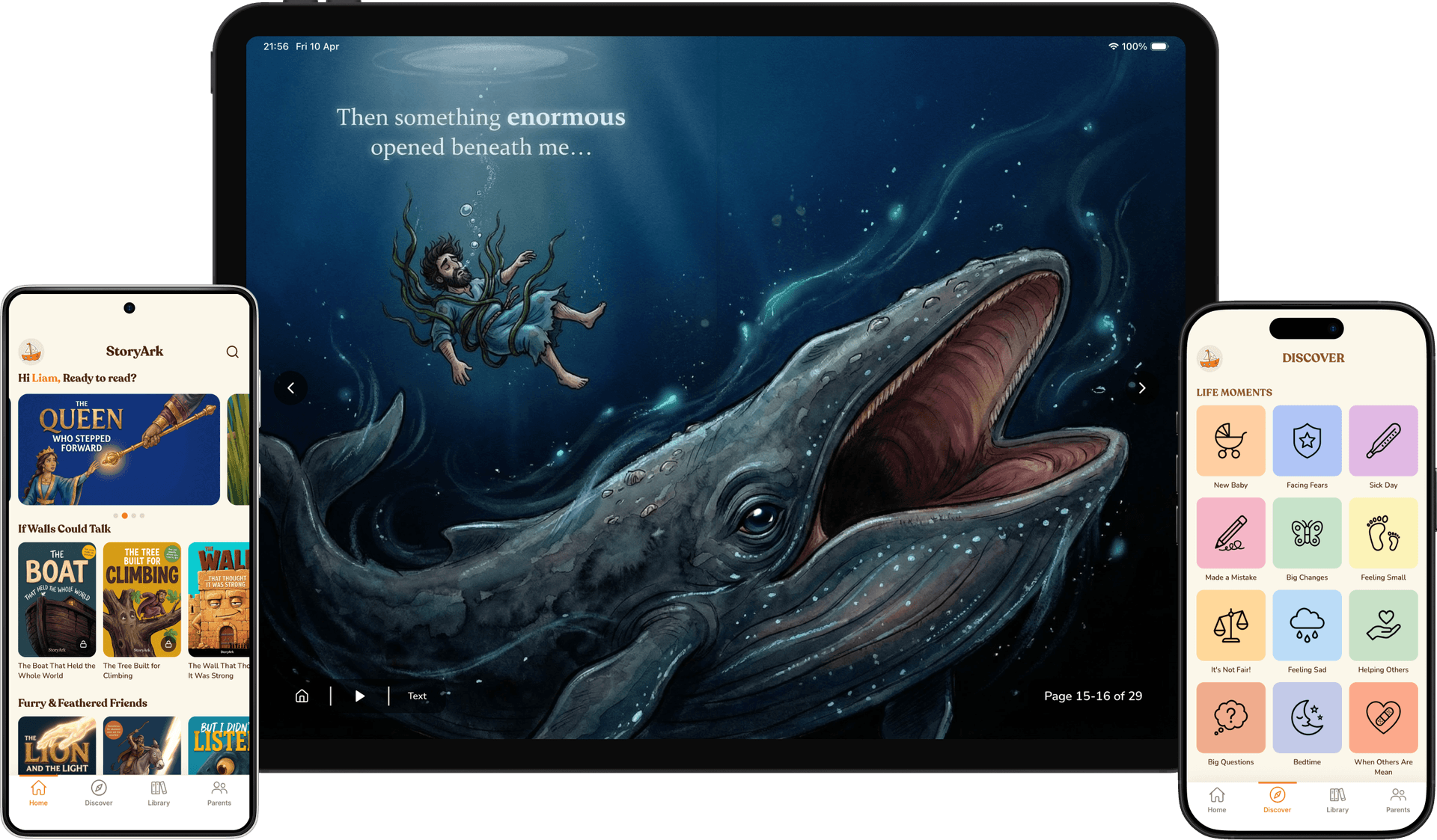Tap the Feeling Small footprints icon
This screenshot has height=840, width=1437.
(x=1383, y=533)
